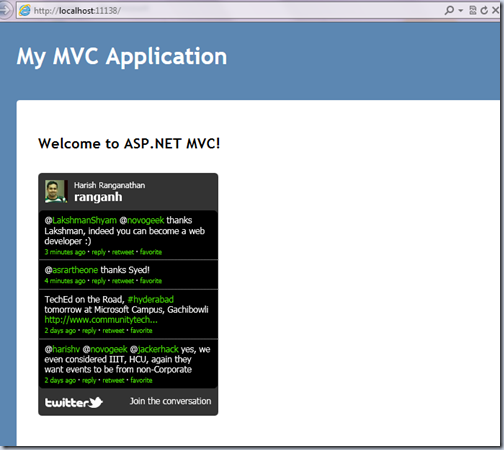Retweet the thanks Syed tweet
Screen dimensions: 504x450
(123, 281)
